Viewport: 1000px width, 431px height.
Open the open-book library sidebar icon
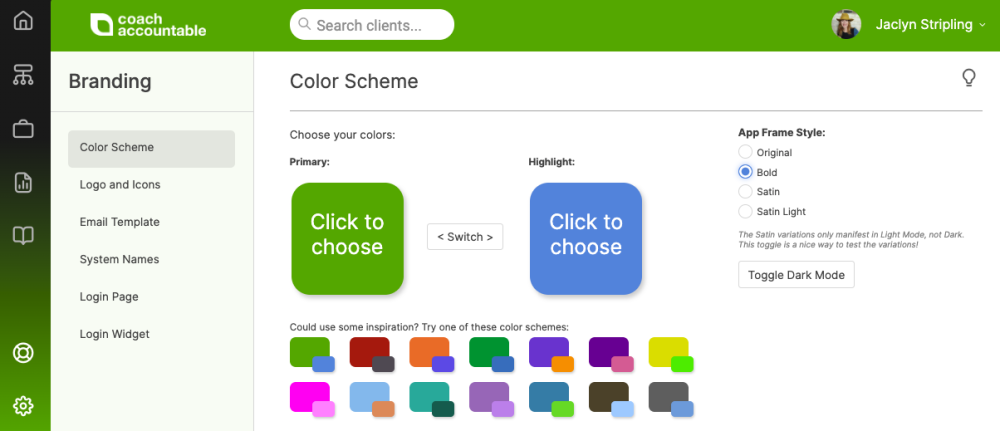24,236
